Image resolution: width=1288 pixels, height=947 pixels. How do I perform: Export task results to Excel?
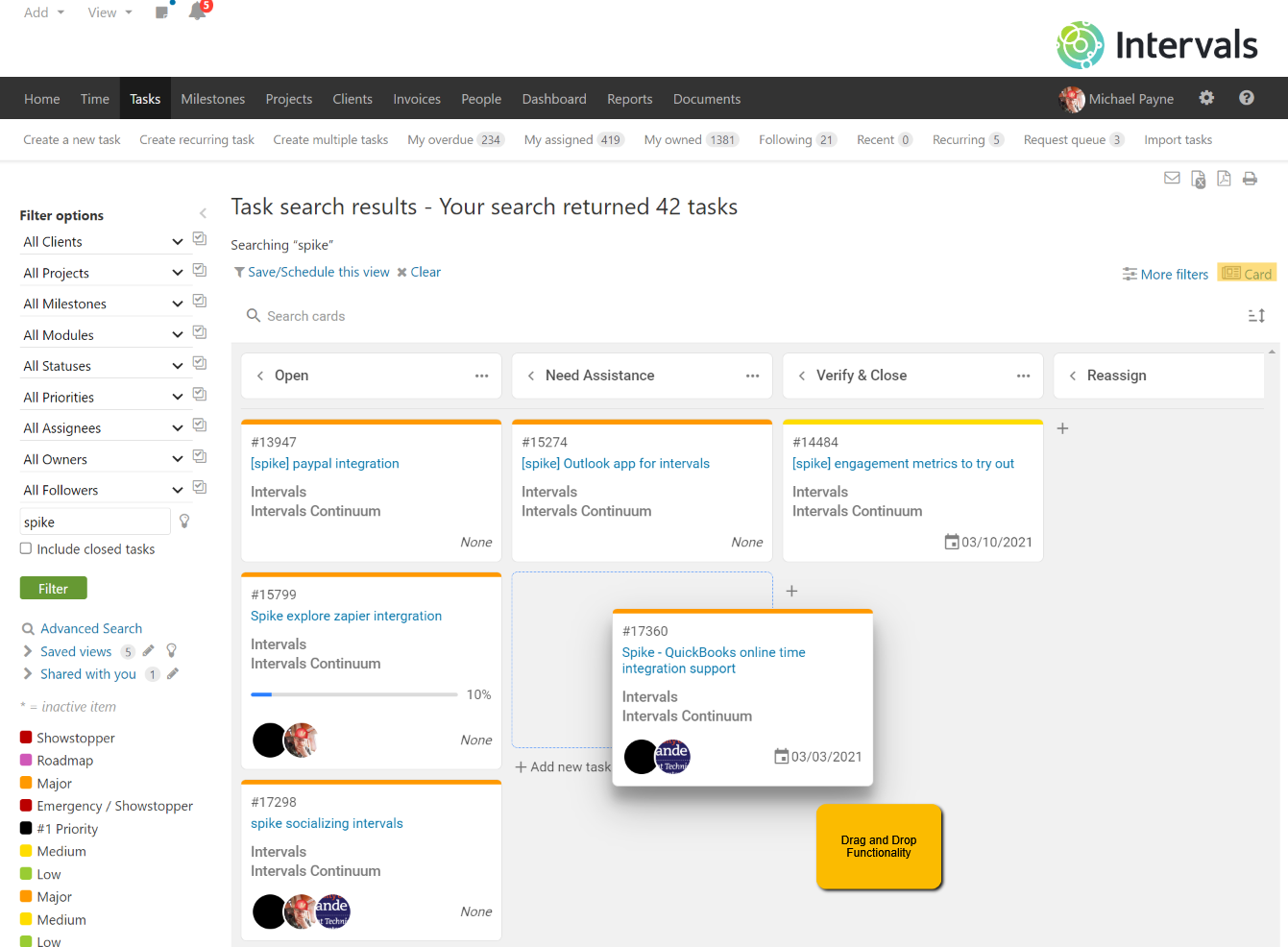pos(1198,179)
